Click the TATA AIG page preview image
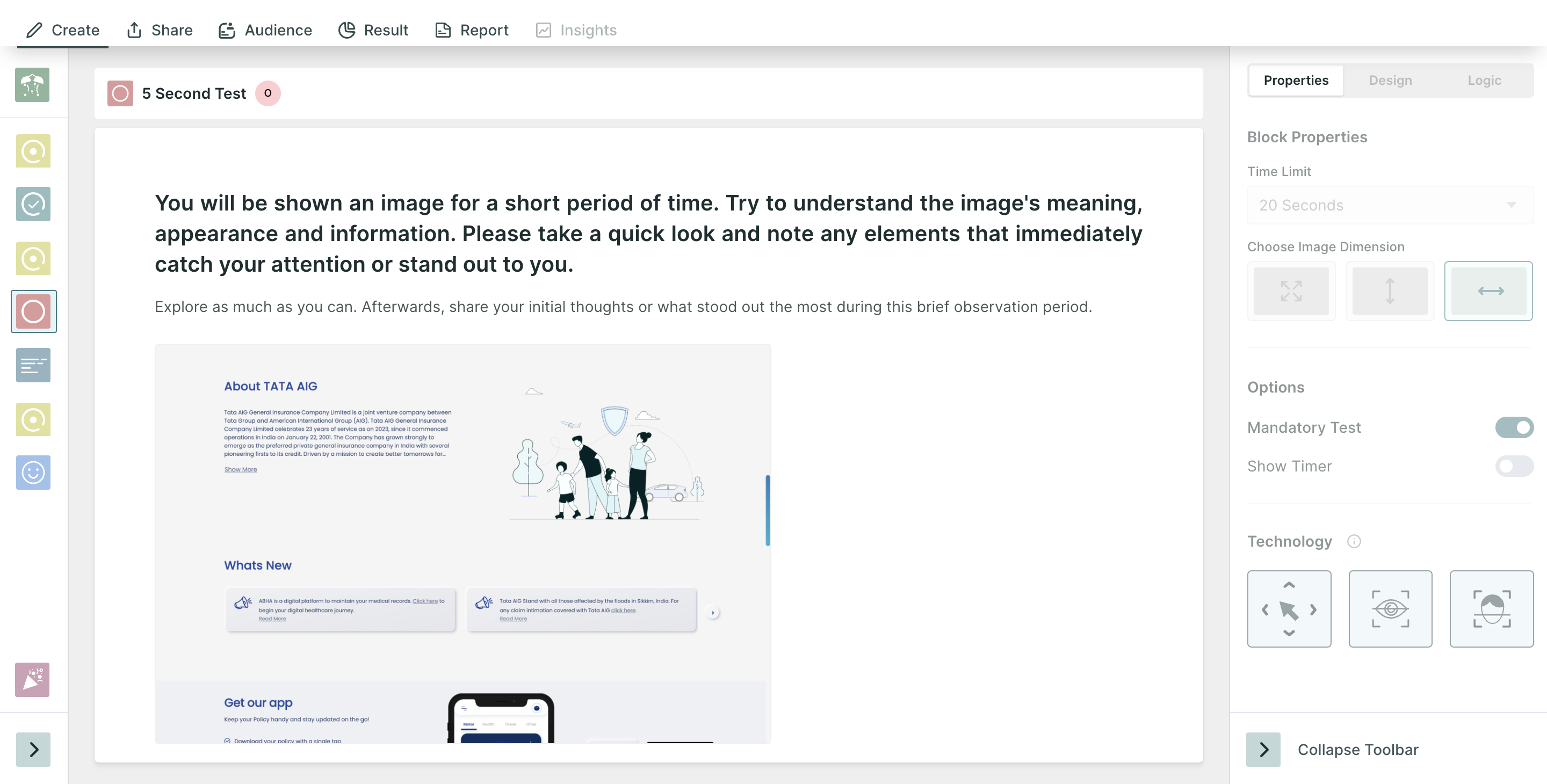Screen dimensions: 1547x784 click(462, 544)
